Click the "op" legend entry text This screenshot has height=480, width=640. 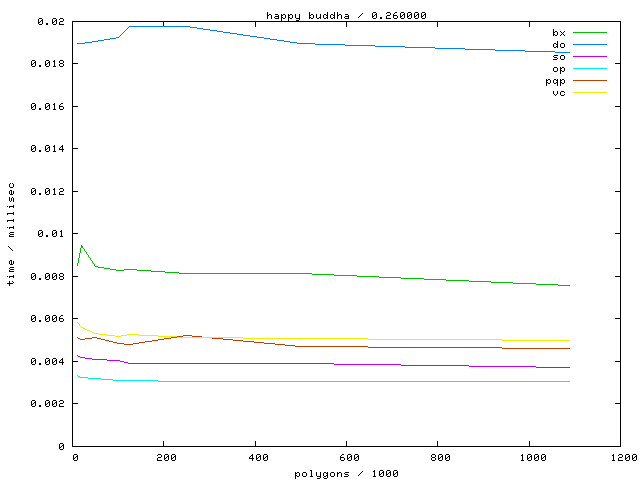(558, 69)
